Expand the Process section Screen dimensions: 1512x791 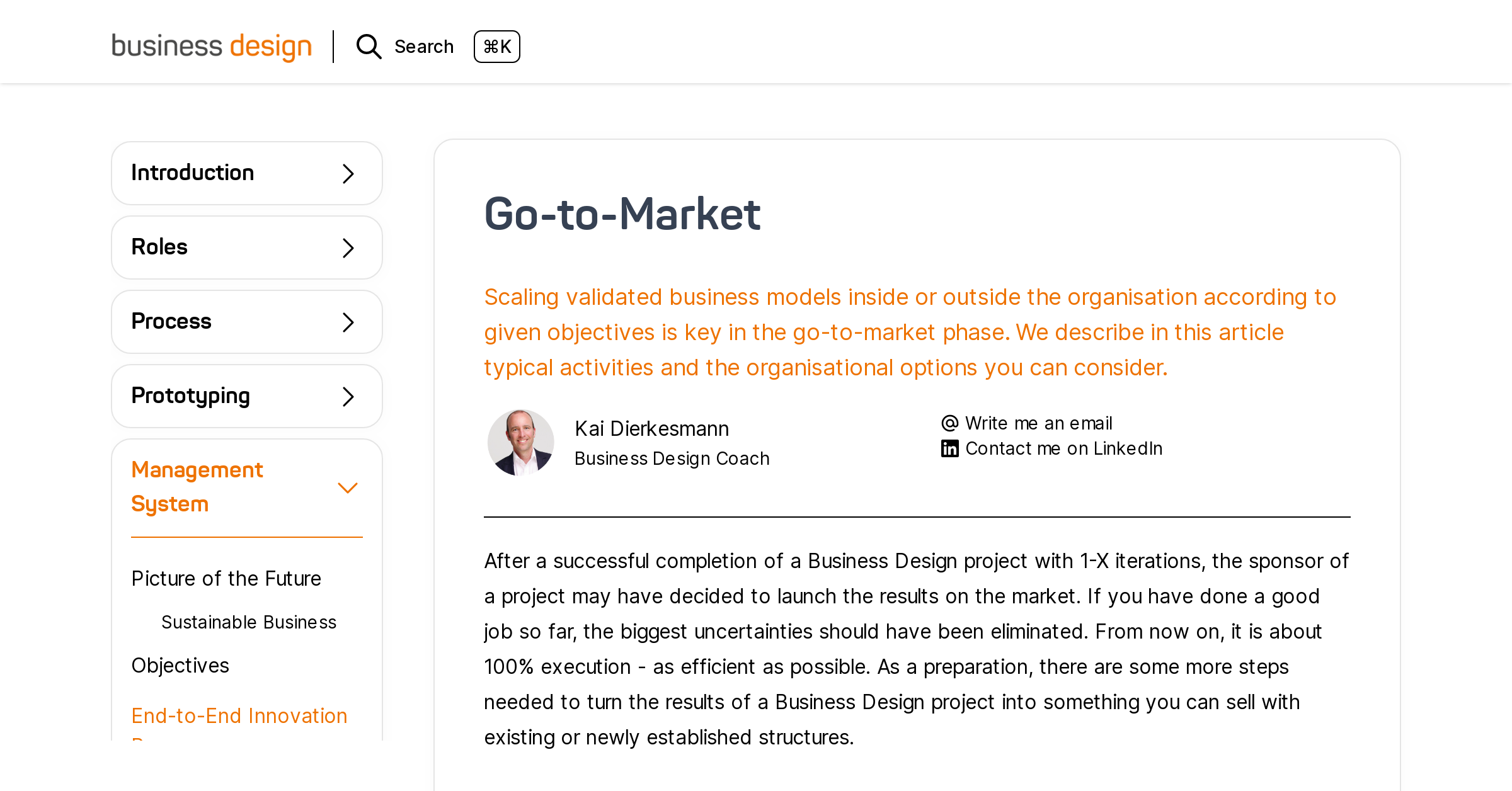click(246, 321)
